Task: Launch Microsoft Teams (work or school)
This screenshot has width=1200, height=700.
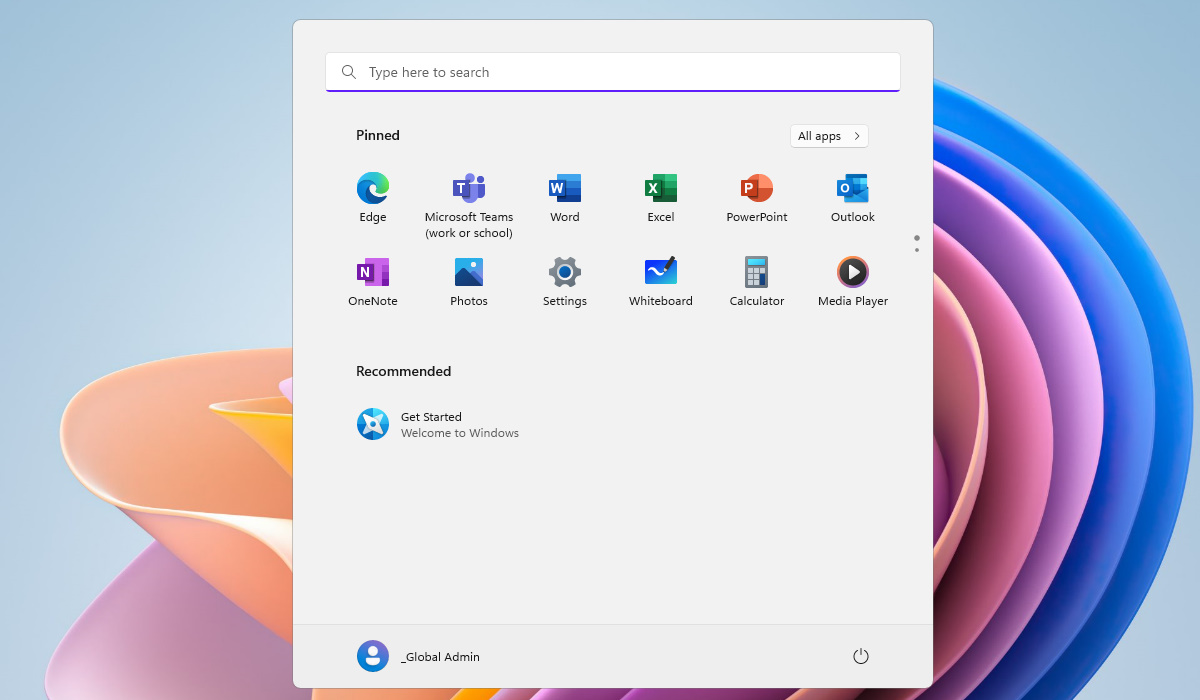Action: point(469,188)
